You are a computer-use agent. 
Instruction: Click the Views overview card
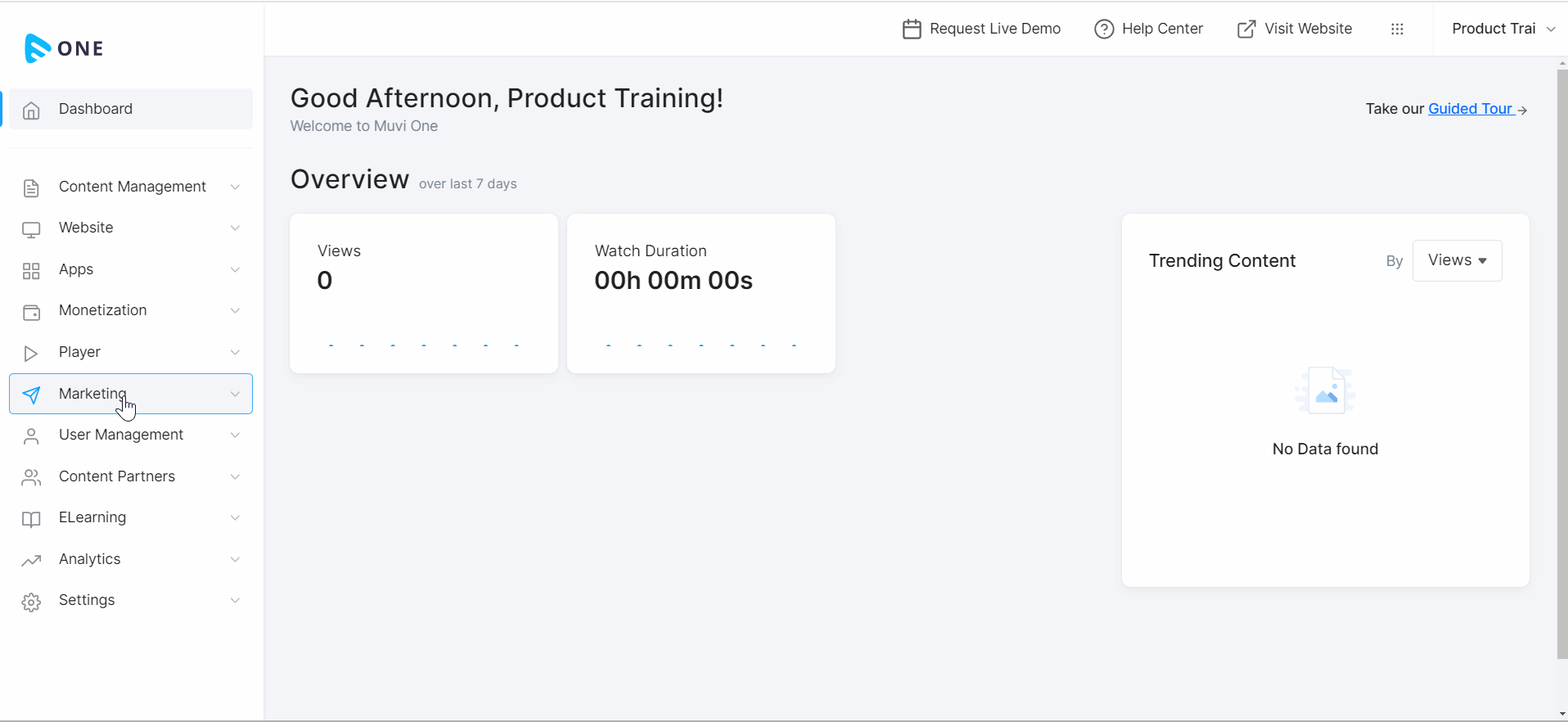(424, 294)
